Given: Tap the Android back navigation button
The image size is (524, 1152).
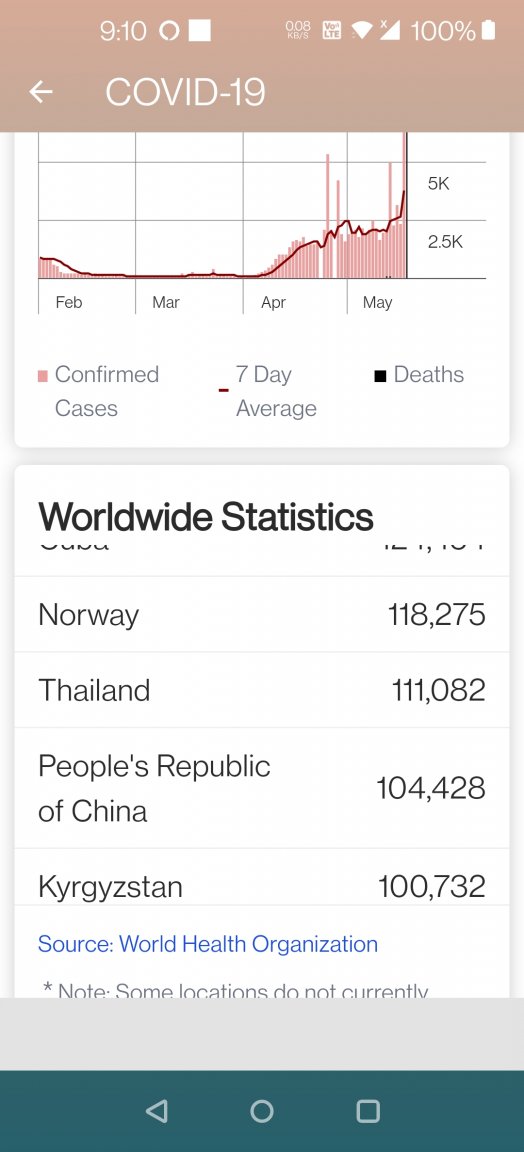Looking at the screenshot, I should 157,1111.
